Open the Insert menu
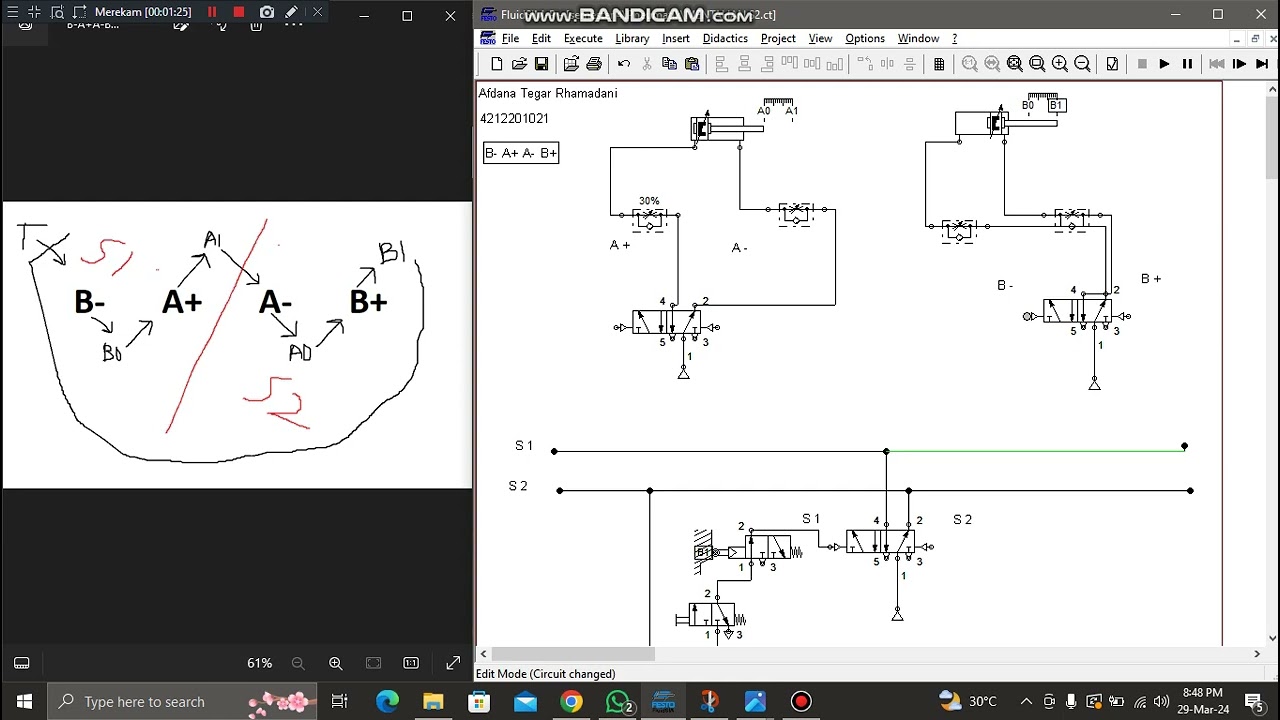 [x=676, y=38]
